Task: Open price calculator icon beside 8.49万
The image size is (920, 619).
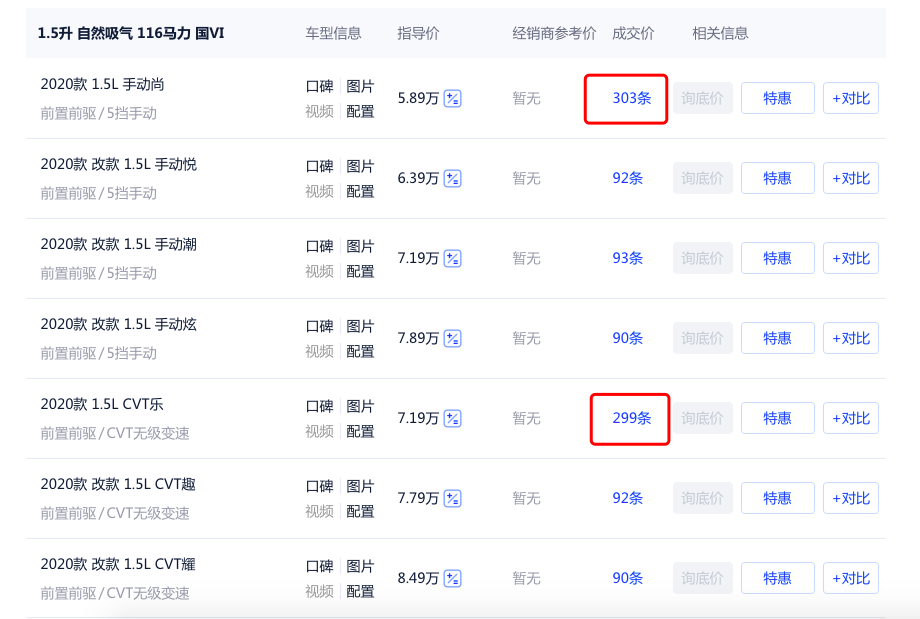Action: 452,579
